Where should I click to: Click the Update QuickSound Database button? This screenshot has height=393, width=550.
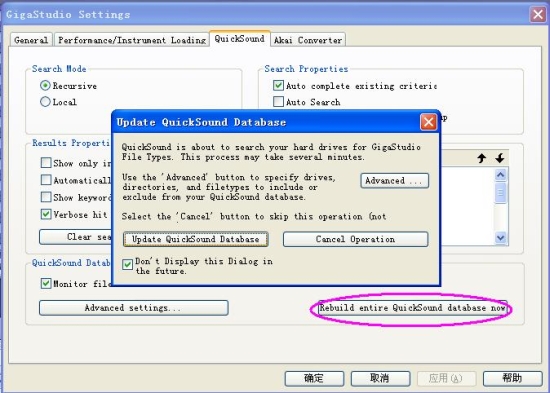click(x=196, y=239)
